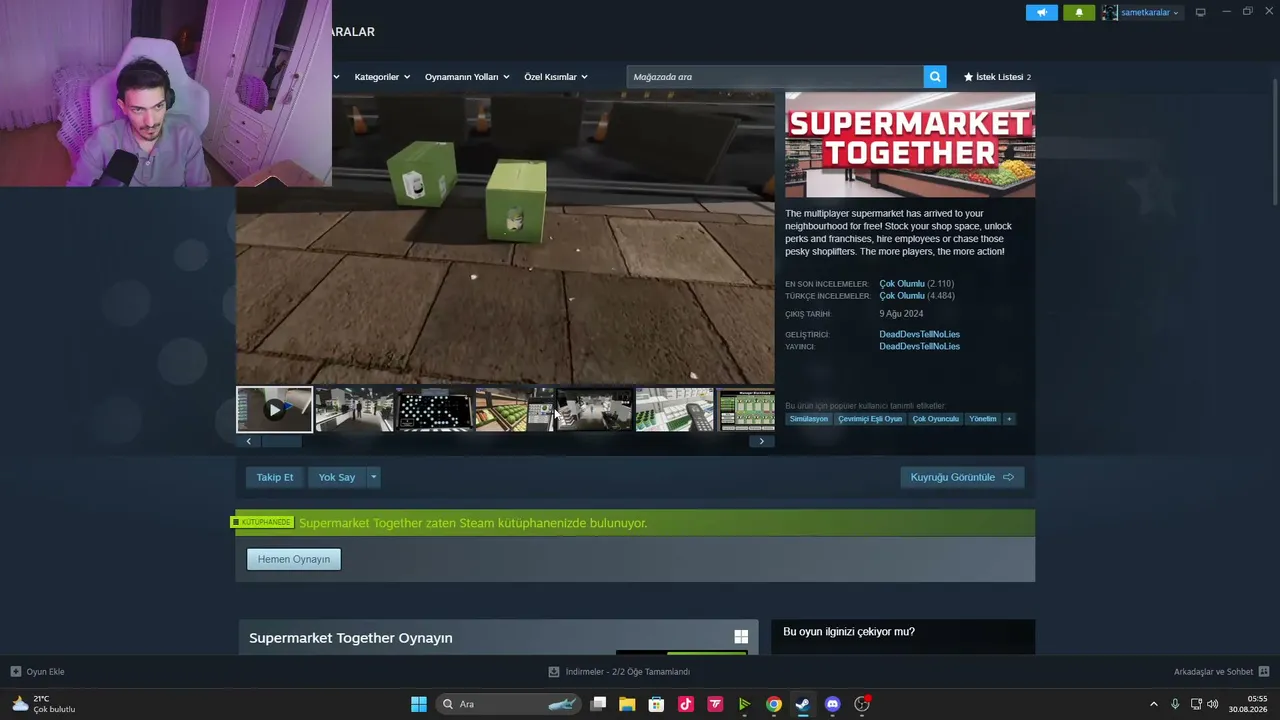Open the sametkaralar account dropdown
The height and width of the screenshot is (720, 1280).
point(1150,13)
